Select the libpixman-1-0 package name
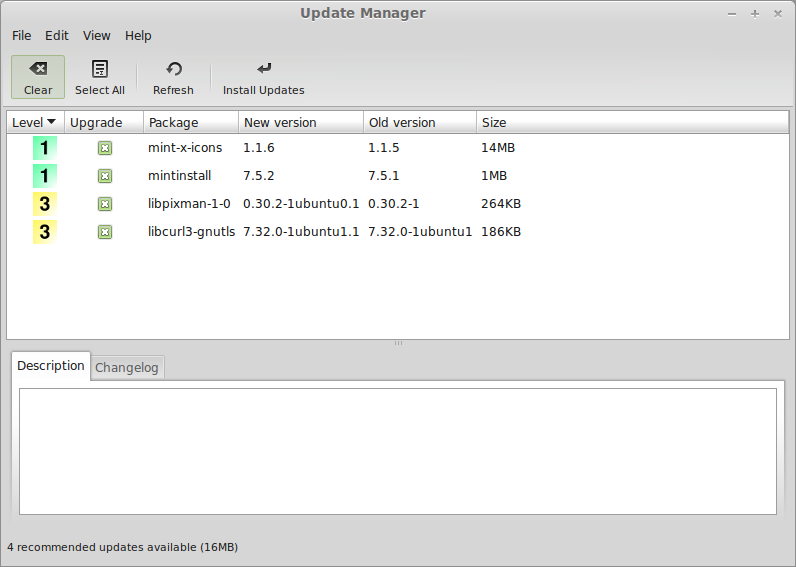The image size is (796, 567). (x=189, y=204)
